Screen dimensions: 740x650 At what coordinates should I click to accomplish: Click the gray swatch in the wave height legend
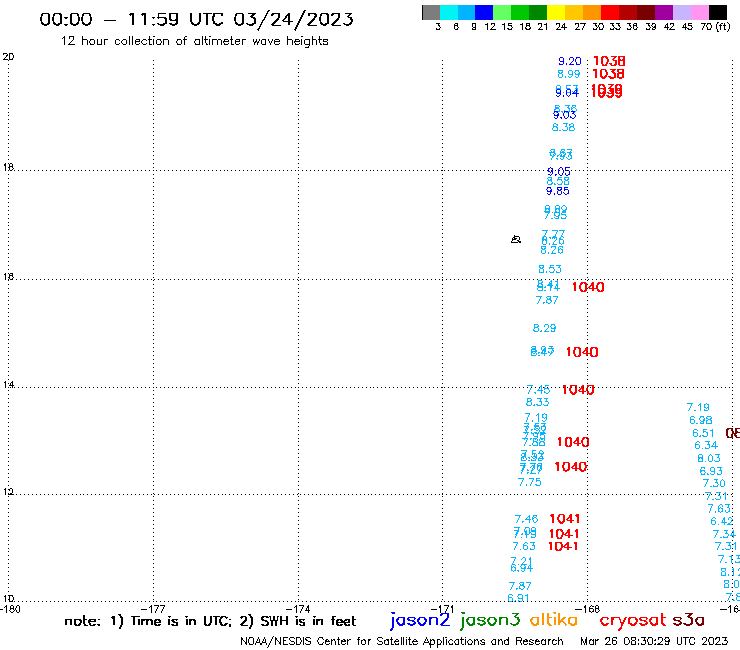click(x=431, y=12)
